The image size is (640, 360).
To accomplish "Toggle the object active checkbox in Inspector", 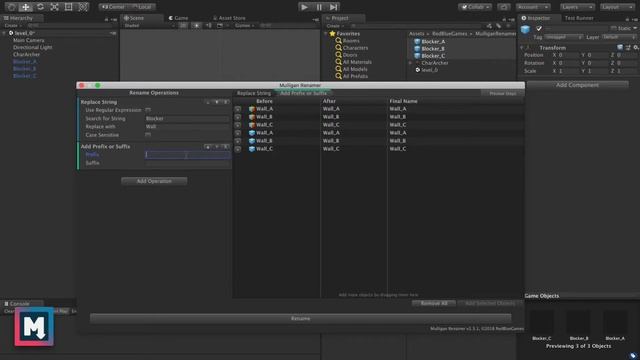I will tap(539, 29).
